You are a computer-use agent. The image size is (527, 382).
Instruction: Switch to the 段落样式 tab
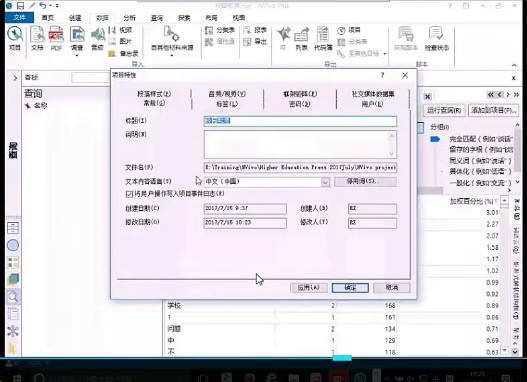[154, 94]
